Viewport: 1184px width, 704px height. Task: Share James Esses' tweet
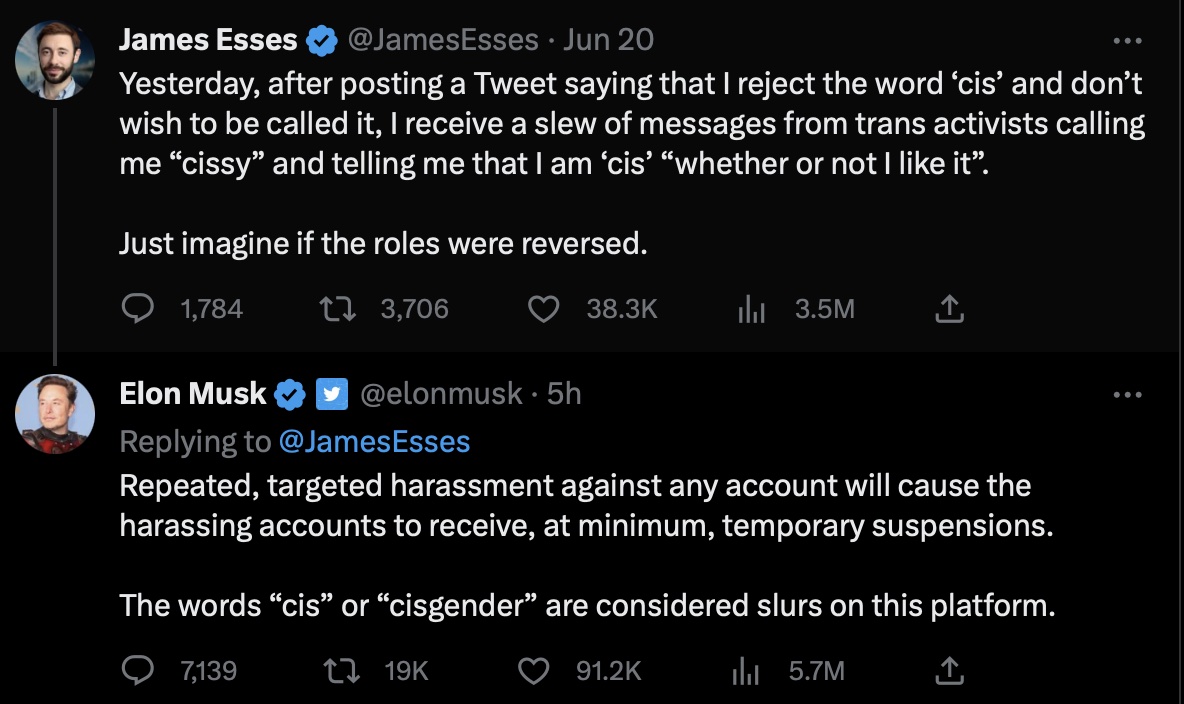(948, 309)
